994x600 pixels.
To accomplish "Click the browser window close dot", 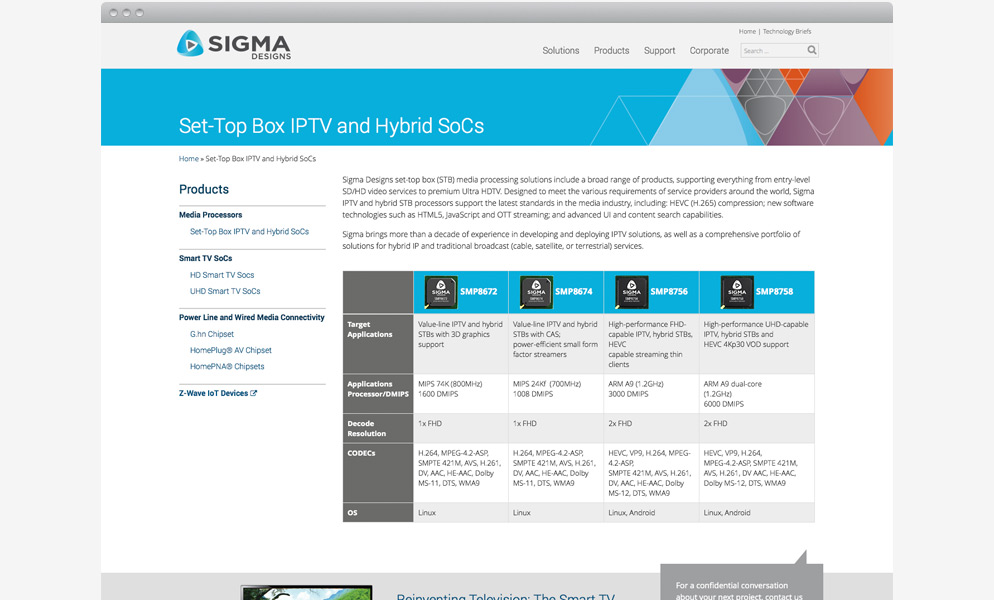I will [x=113, y=13].
